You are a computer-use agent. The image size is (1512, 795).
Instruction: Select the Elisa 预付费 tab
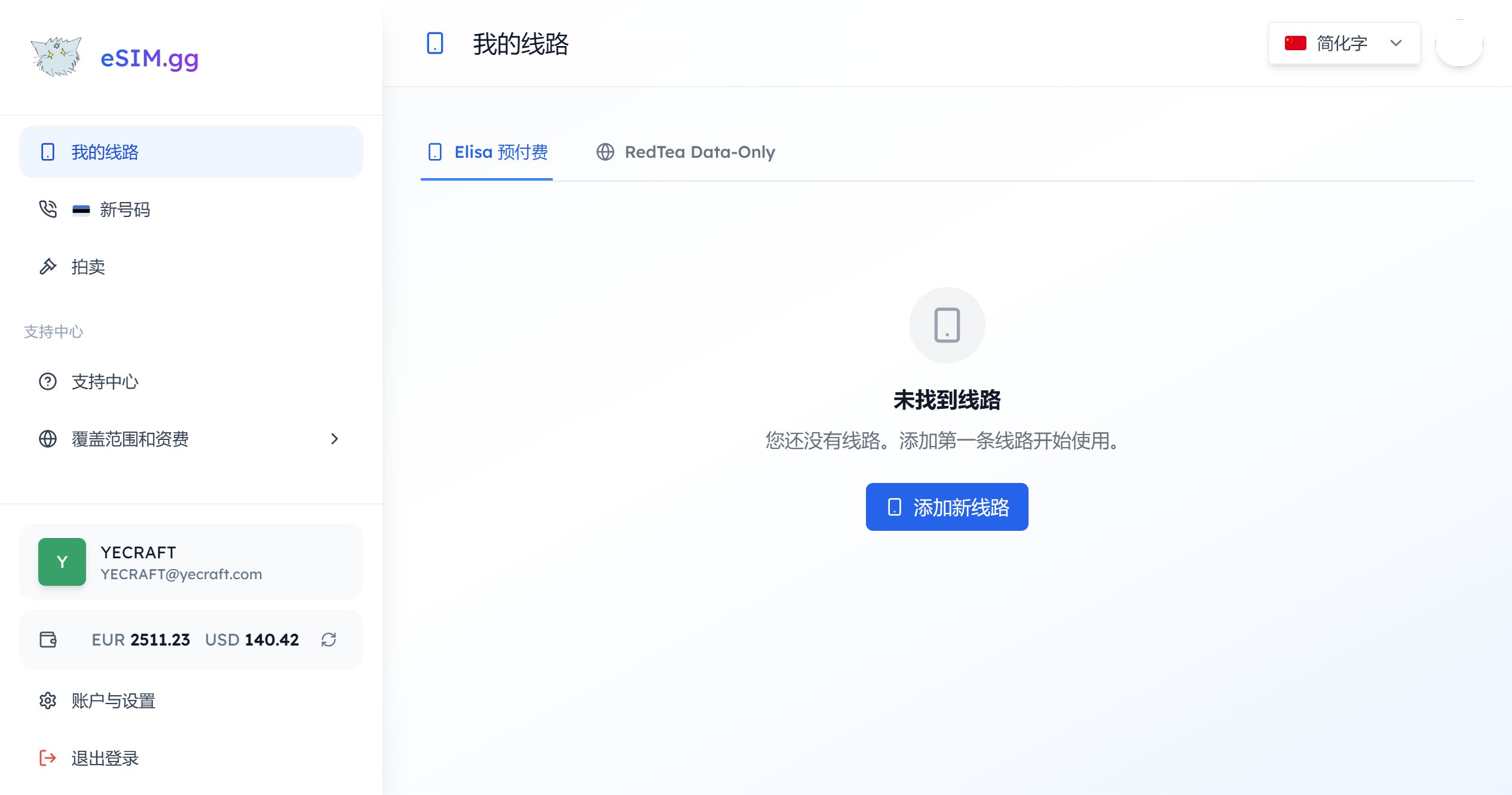coord(486,152)
